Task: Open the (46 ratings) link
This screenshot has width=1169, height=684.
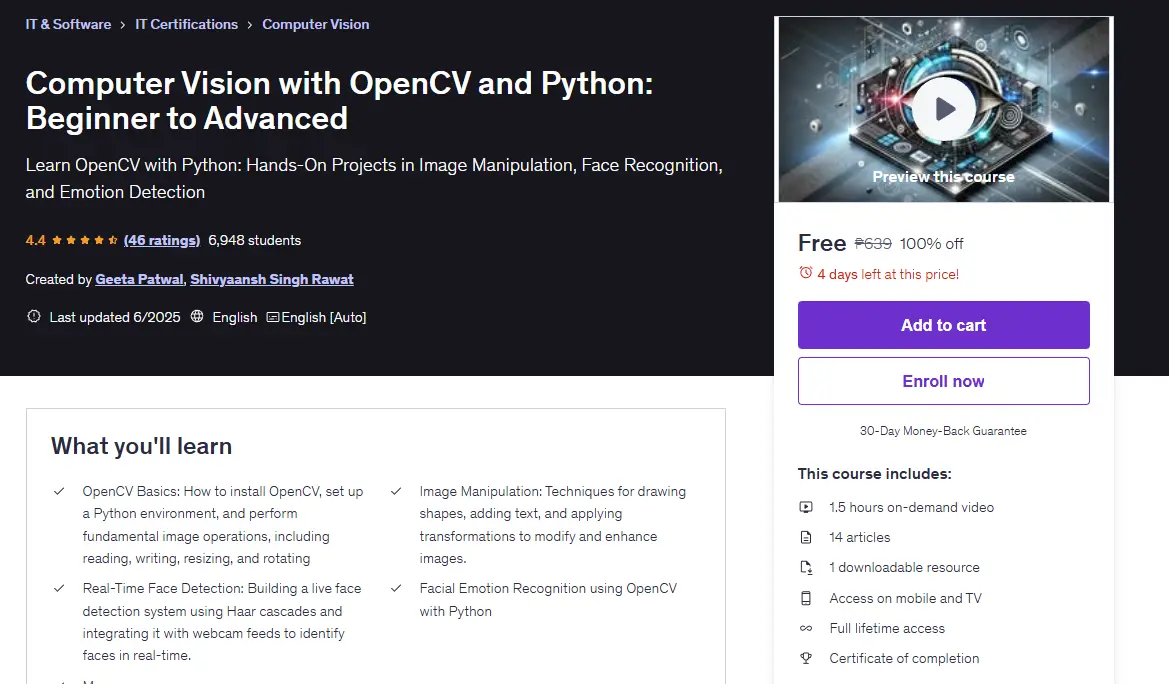Action: (x=162, y=240)
